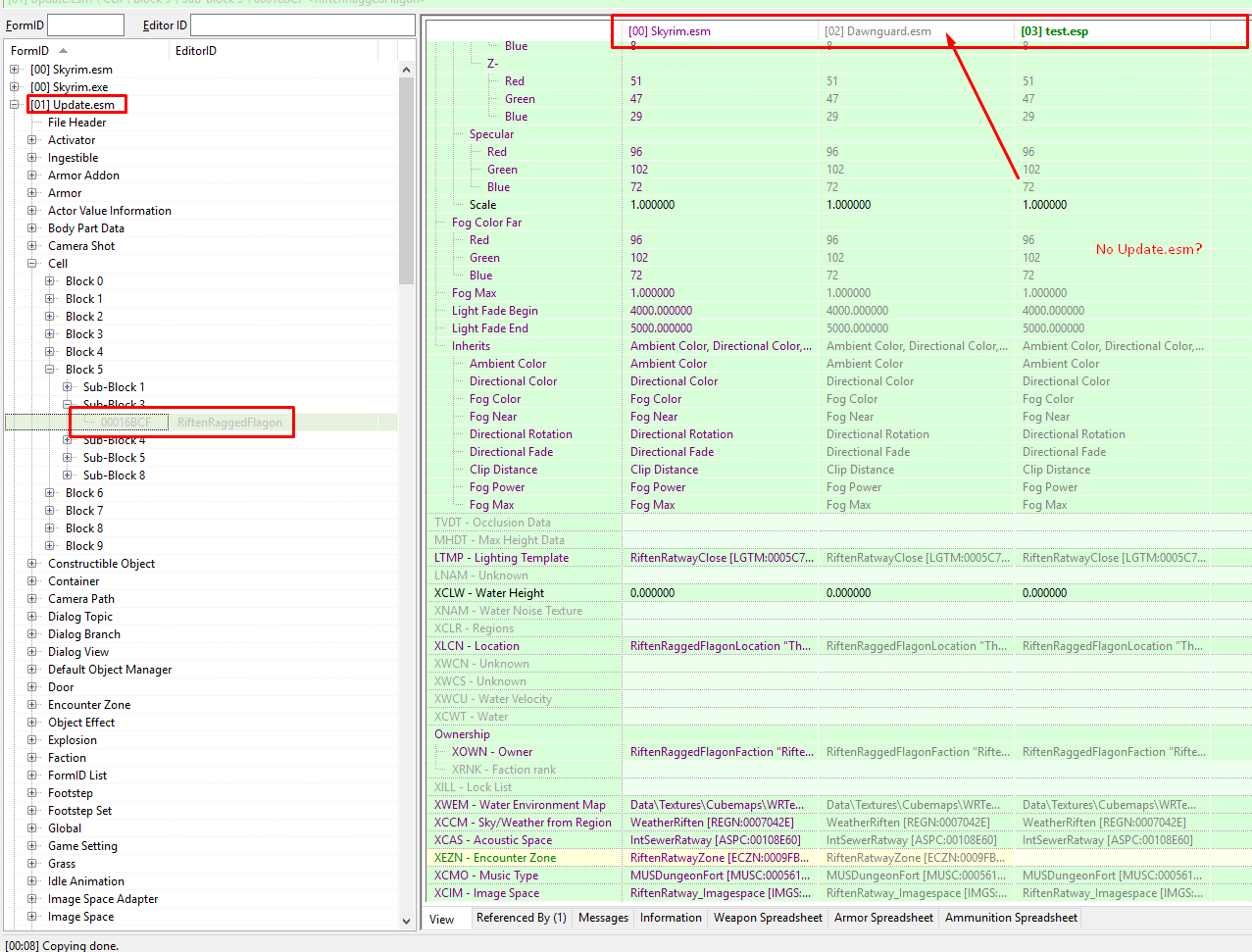
Task: Click the tree scrollbar down arrow
Action: tap(407, 921)
